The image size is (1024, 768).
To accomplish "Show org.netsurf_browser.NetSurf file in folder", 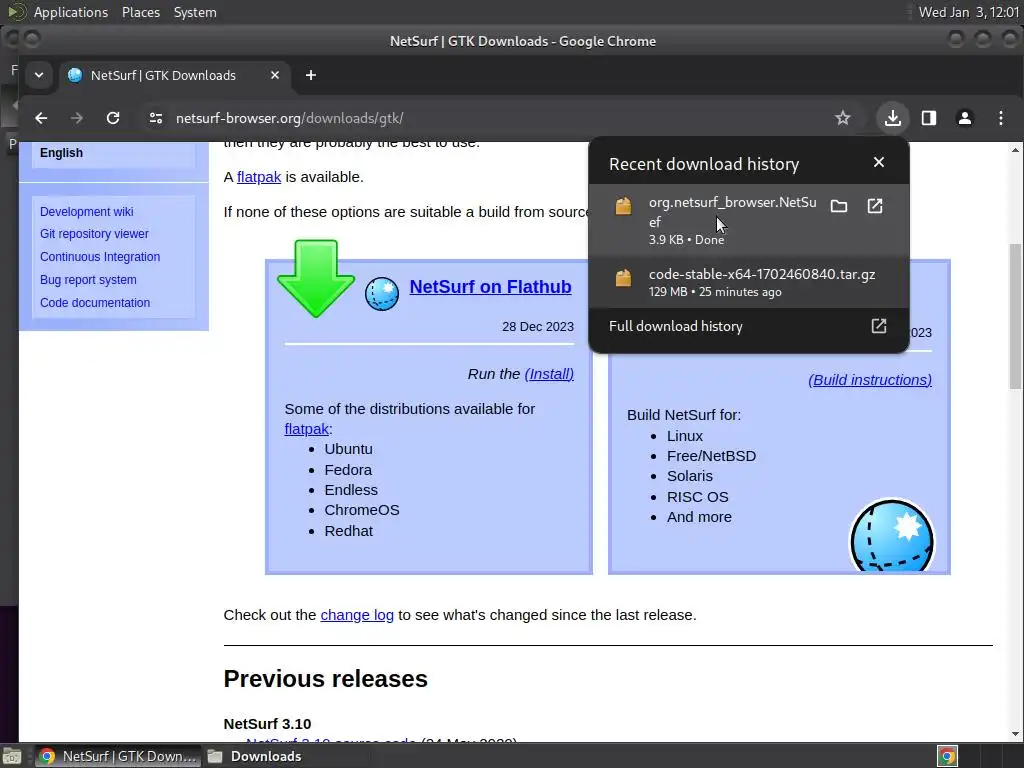I will coord(839,206).
